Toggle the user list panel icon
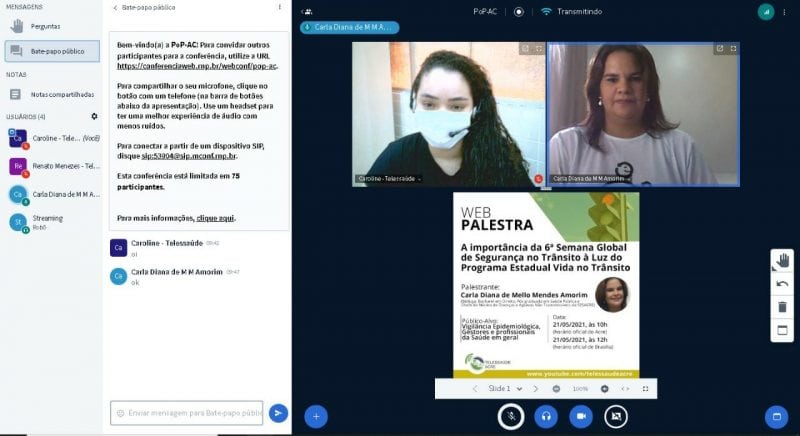 click(x=307, y=12)
